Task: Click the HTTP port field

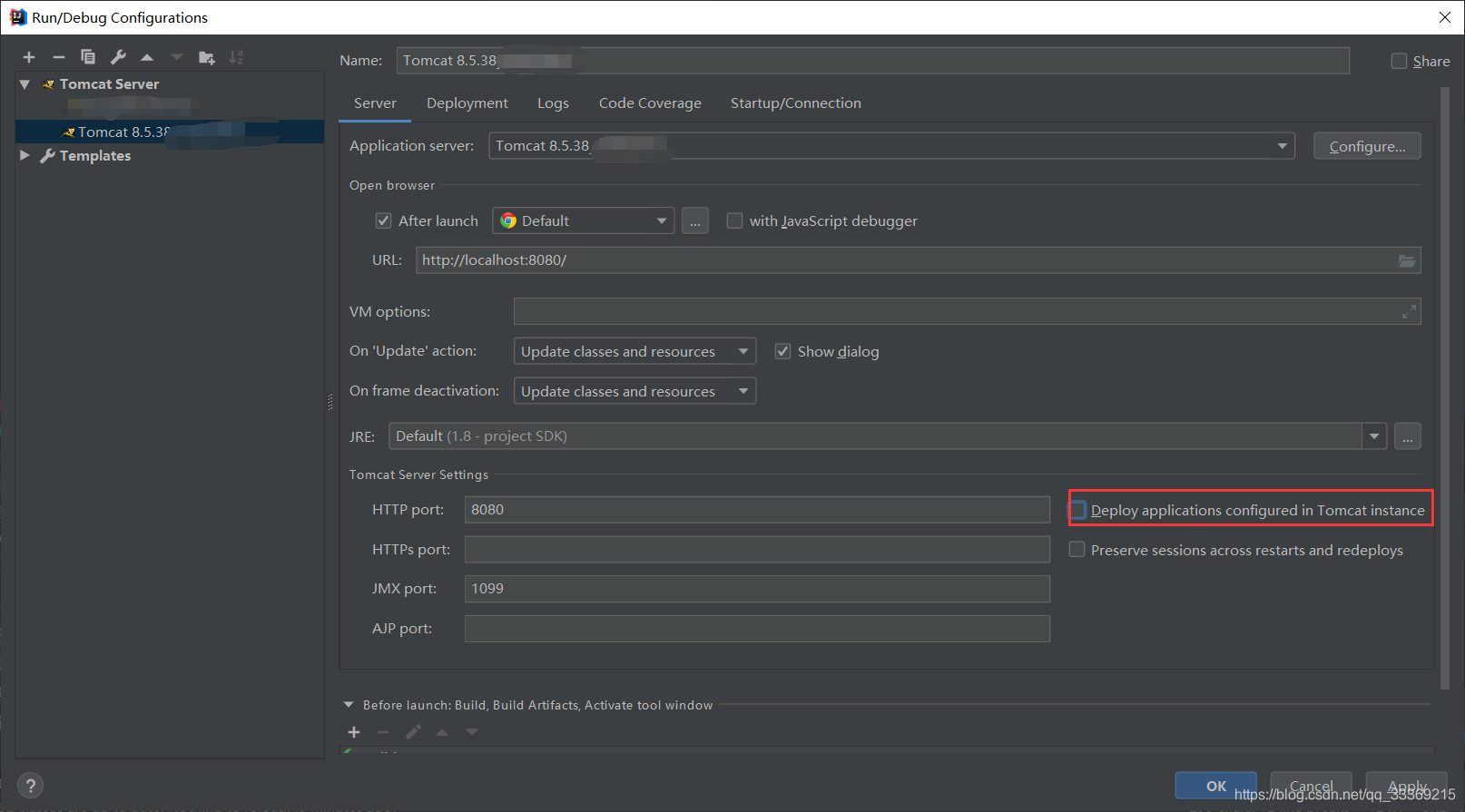Action: pyautogui.click(x=757, y=510)
